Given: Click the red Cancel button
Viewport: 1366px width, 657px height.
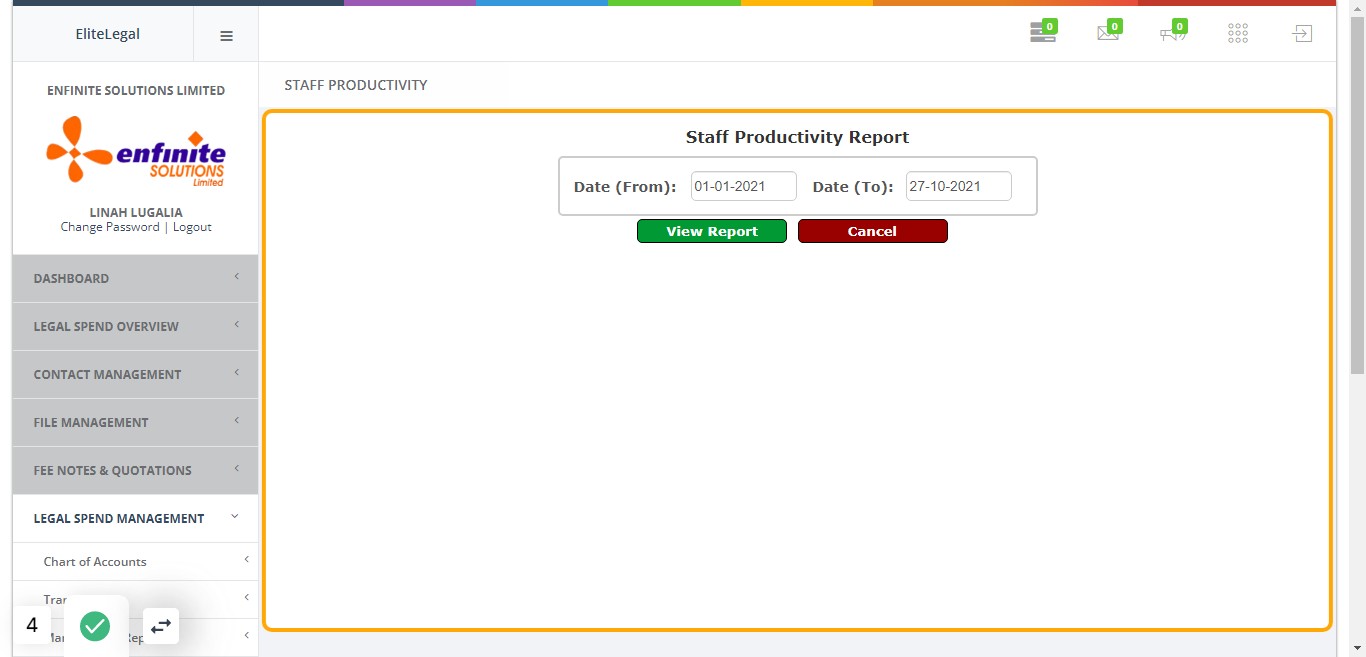Looking at the screenshot, I should [872, 231].
